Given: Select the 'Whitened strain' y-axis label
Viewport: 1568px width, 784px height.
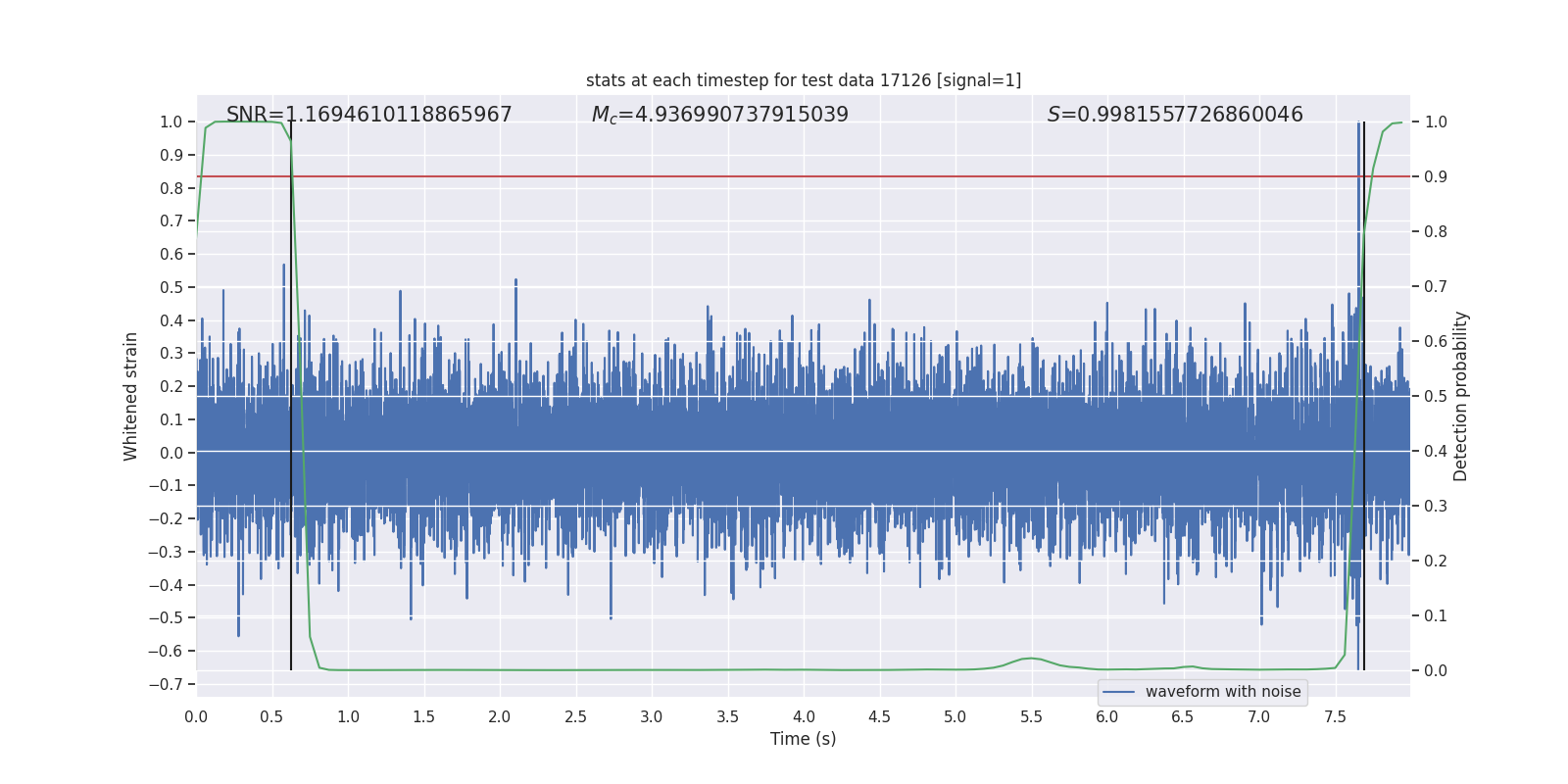Looking at the screenshot, I should click(x=131, y=396).
